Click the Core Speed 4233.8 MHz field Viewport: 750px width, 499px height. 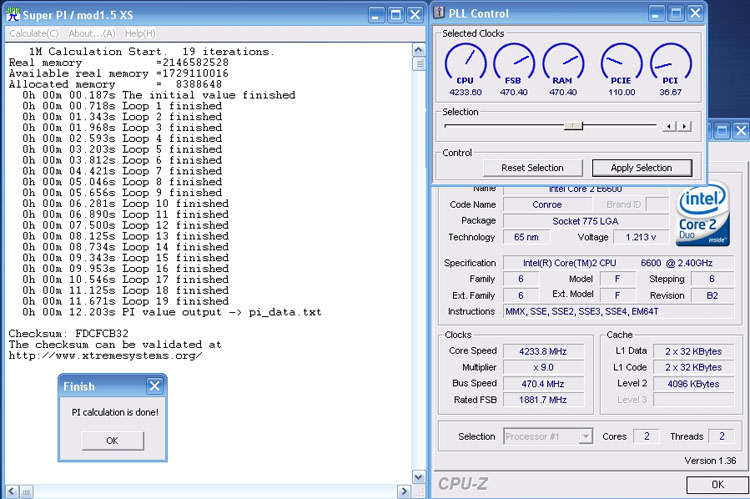click(543, 352)
